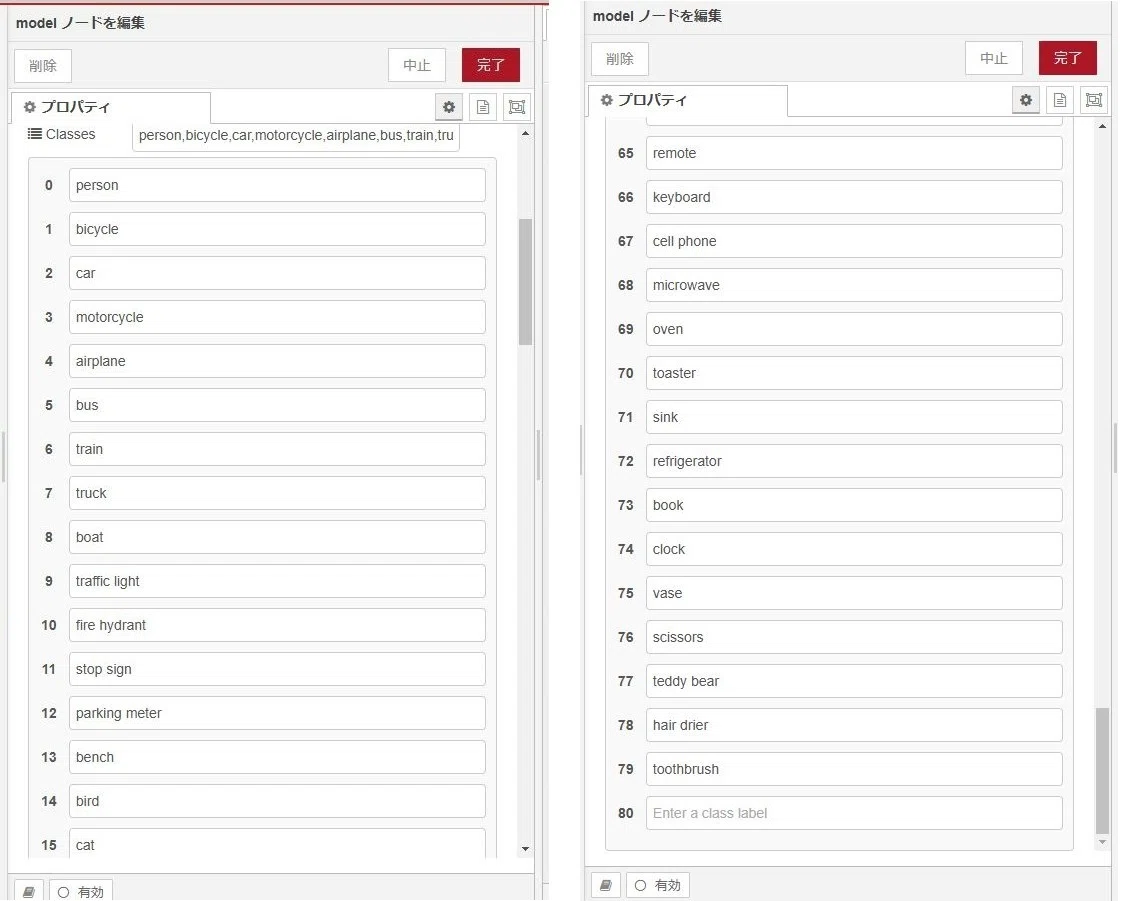Screen dimensions: 1124x901
Task: Click the empty class label field 80
Action: tap(854, 813)
